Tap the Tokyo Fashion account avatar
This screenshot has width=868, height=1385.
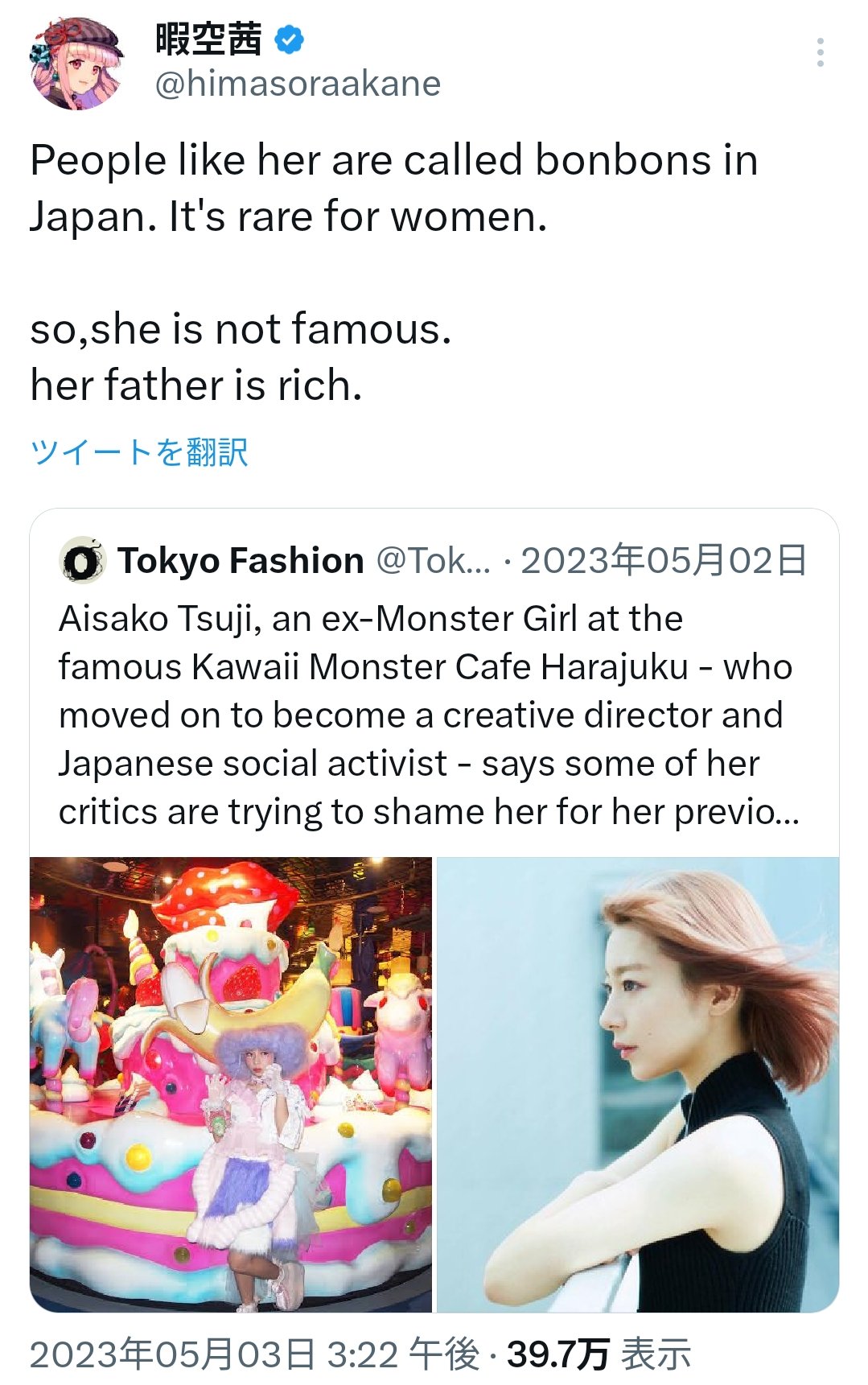click(82, 561)
